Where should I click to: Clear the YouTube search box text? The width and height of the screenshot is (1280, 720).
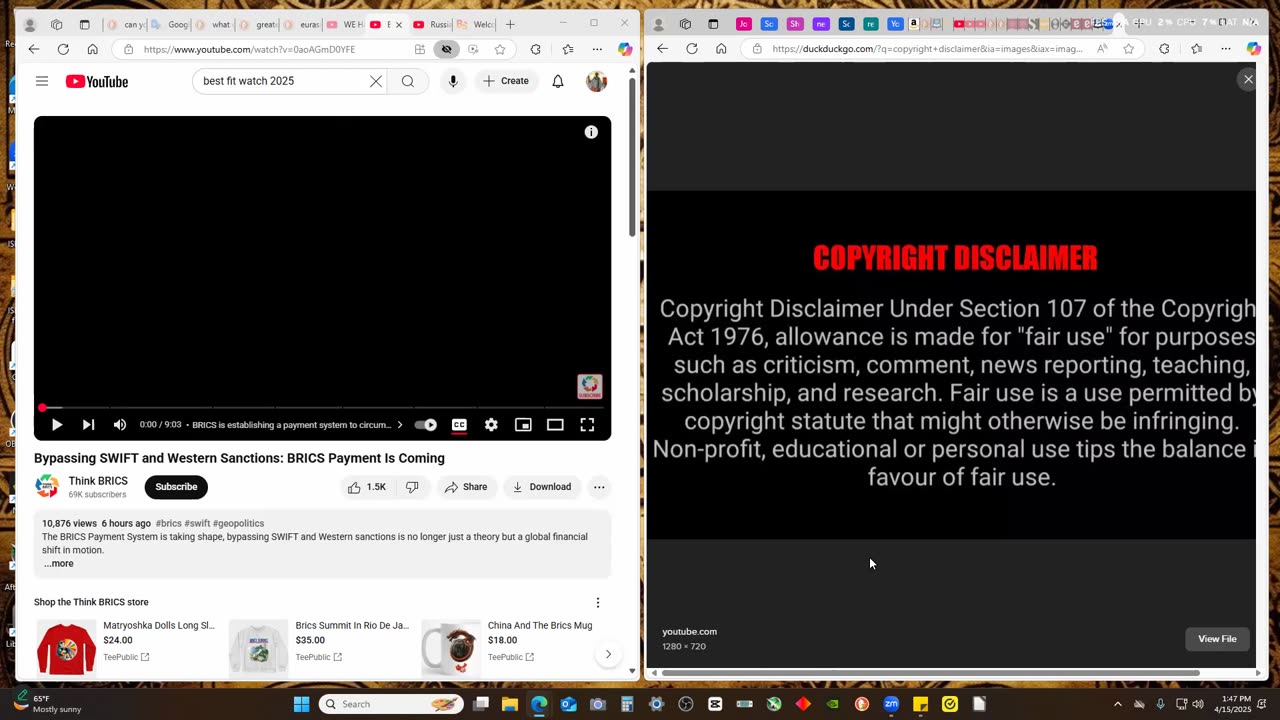pyautogui.click(x=376, y=81)
